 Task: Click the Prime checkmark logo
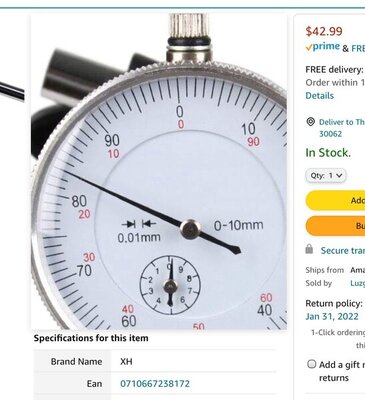point(323,47)
